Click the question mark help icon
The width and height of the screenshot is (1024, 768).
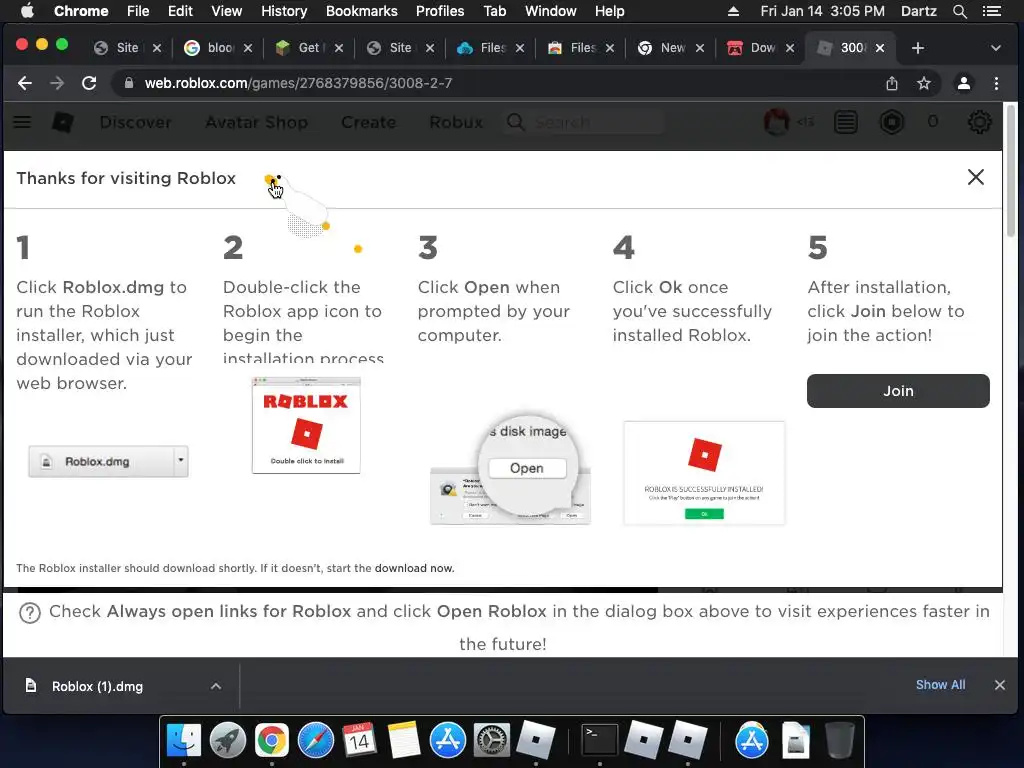tap(30, 613)
